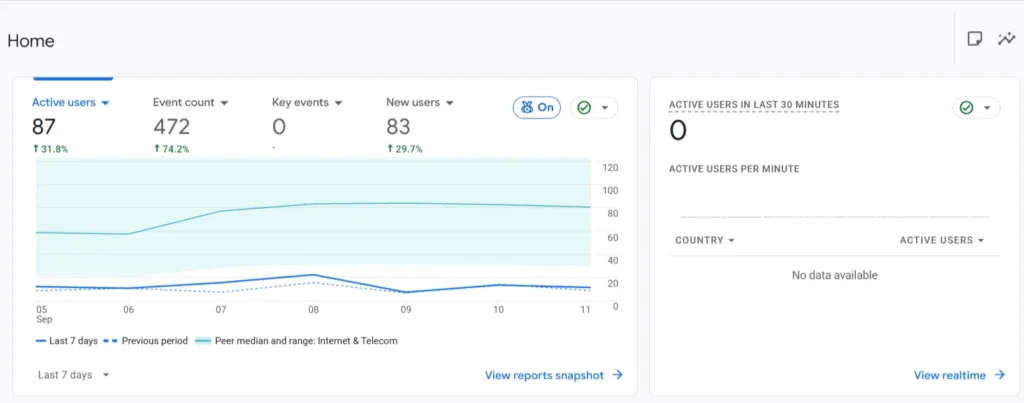The image size is (1024, 403).
Task: Toggle the benchmarking On button
Action: (x=537, y=108)
